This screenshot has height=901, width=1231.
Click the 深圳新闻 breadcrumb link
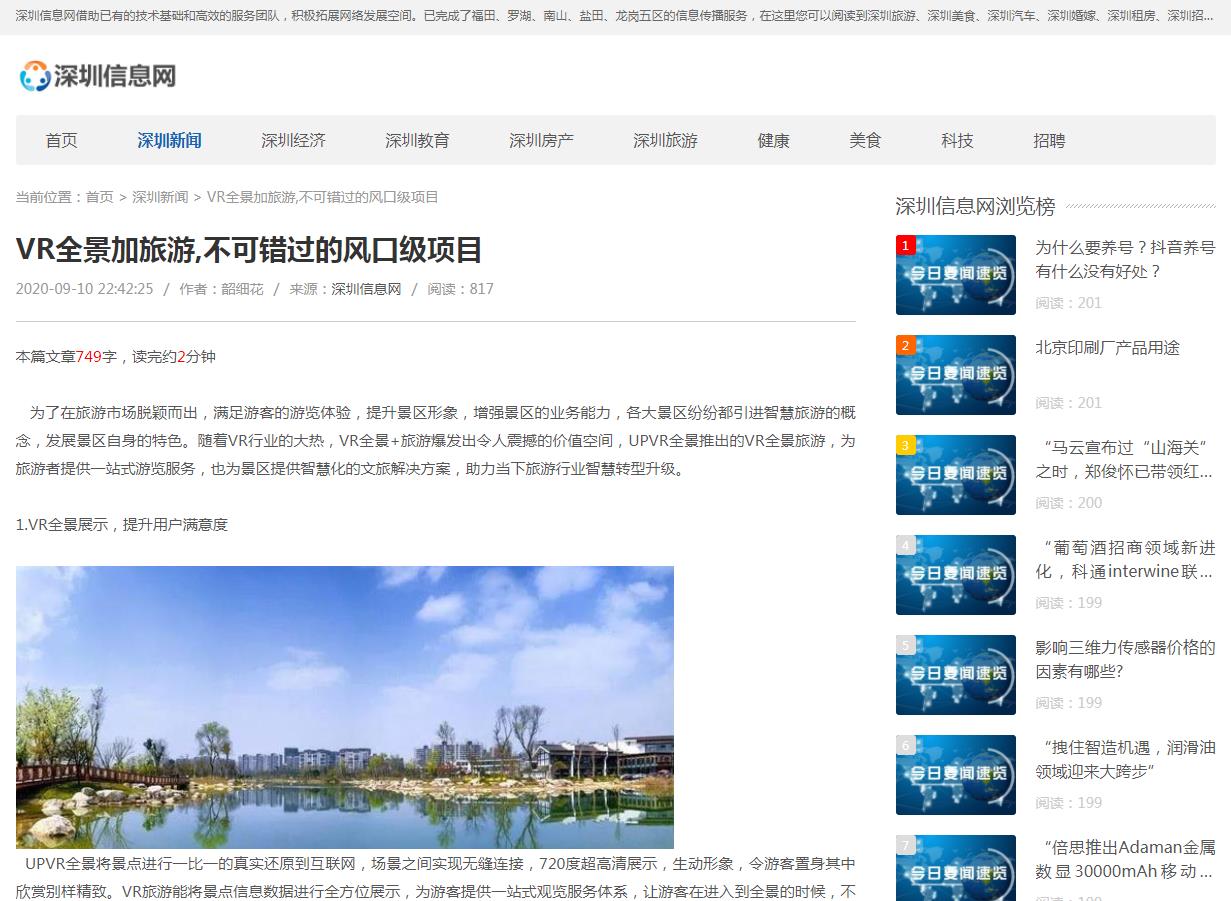(160, 197)
